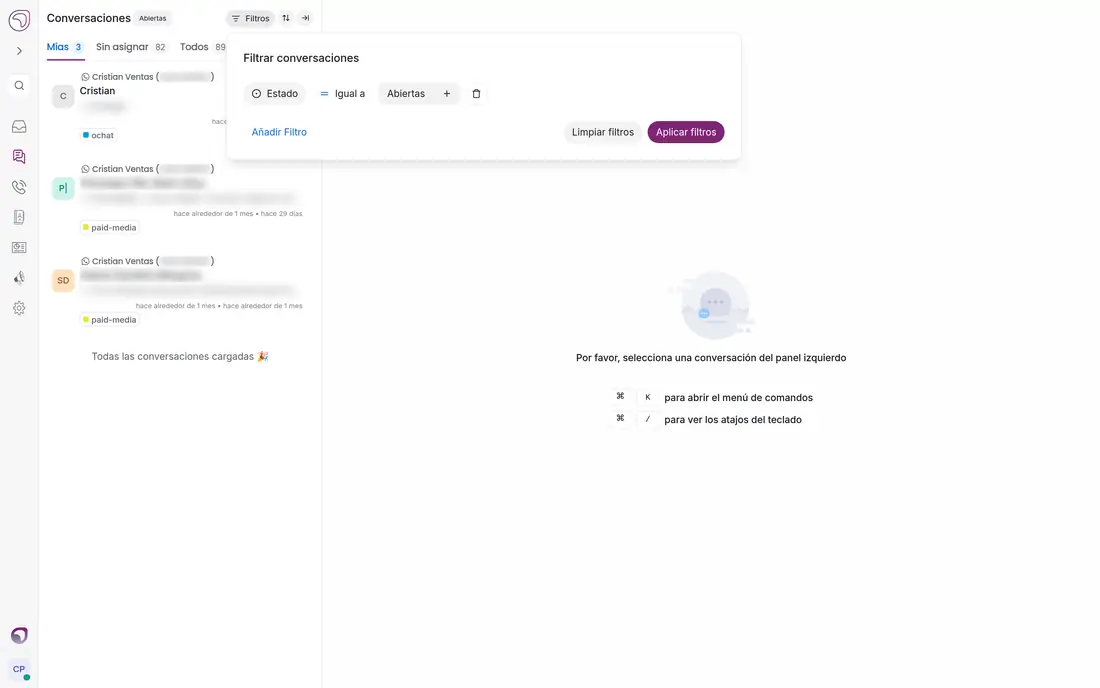Click the Todas las conversaciones cargadas text
This screenshot has width=1100, height=688.
click(180, 356)
